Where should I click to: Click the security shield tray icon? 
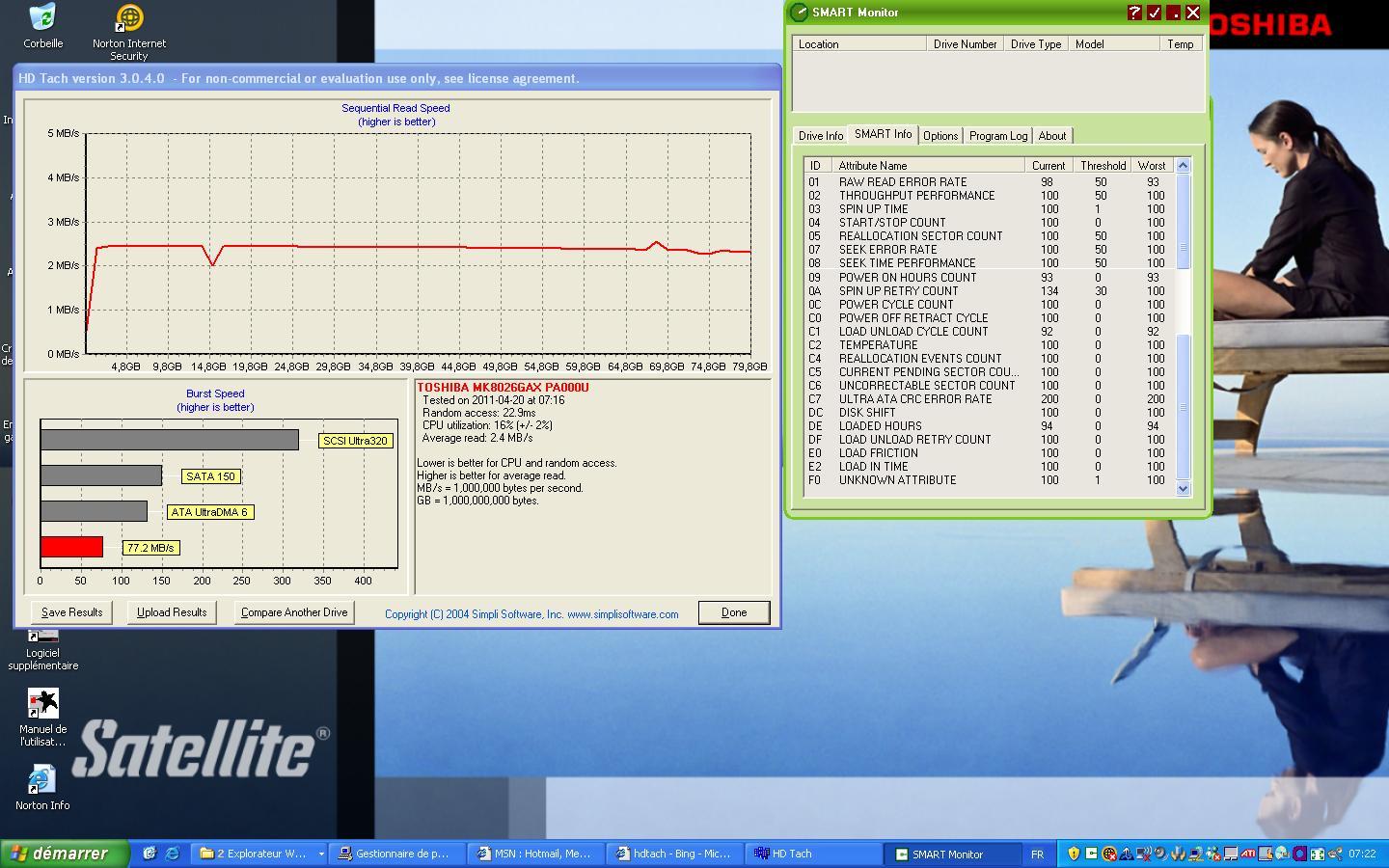tap(1074, 854)
